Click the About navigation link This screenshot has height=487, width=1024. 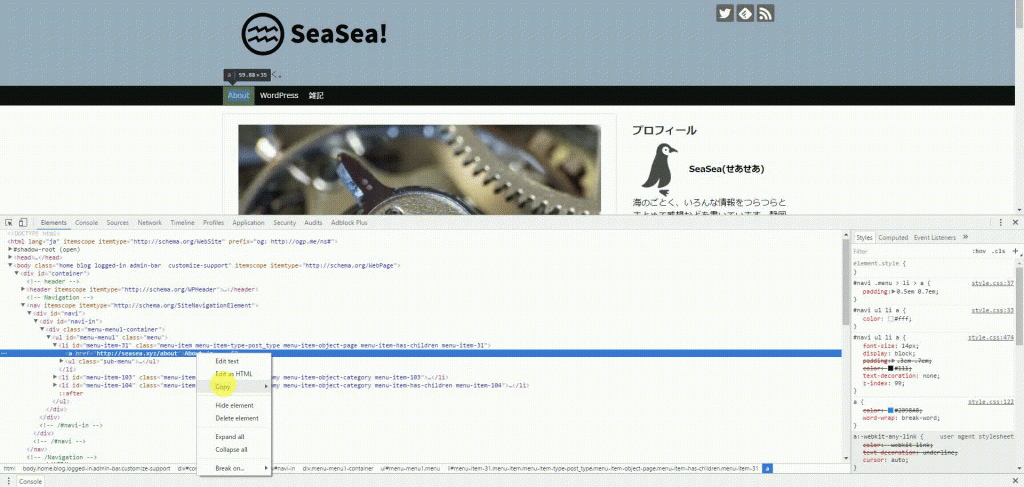pyautogui.click(x=238, y=95)
